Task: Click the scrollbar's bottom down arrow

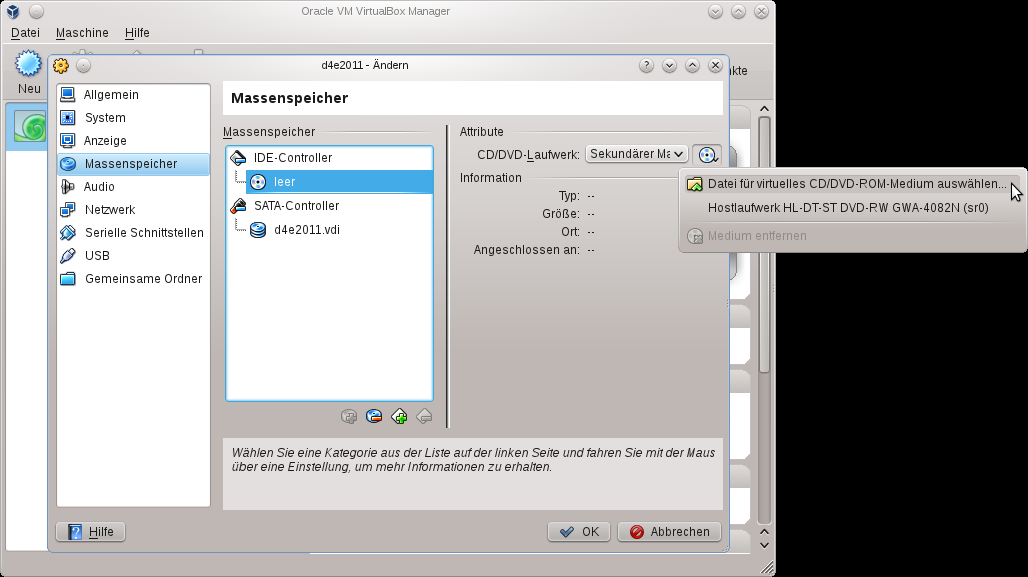Action: (x=764, y=546)
